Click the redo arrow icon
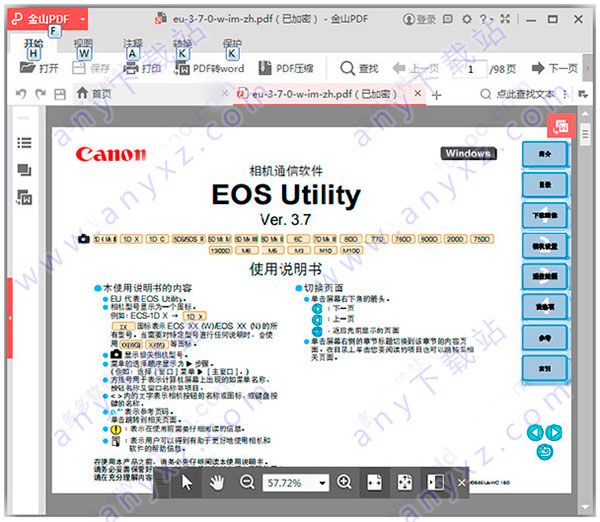600x522 pixels. pyautogui.click(x=41, y=94)
